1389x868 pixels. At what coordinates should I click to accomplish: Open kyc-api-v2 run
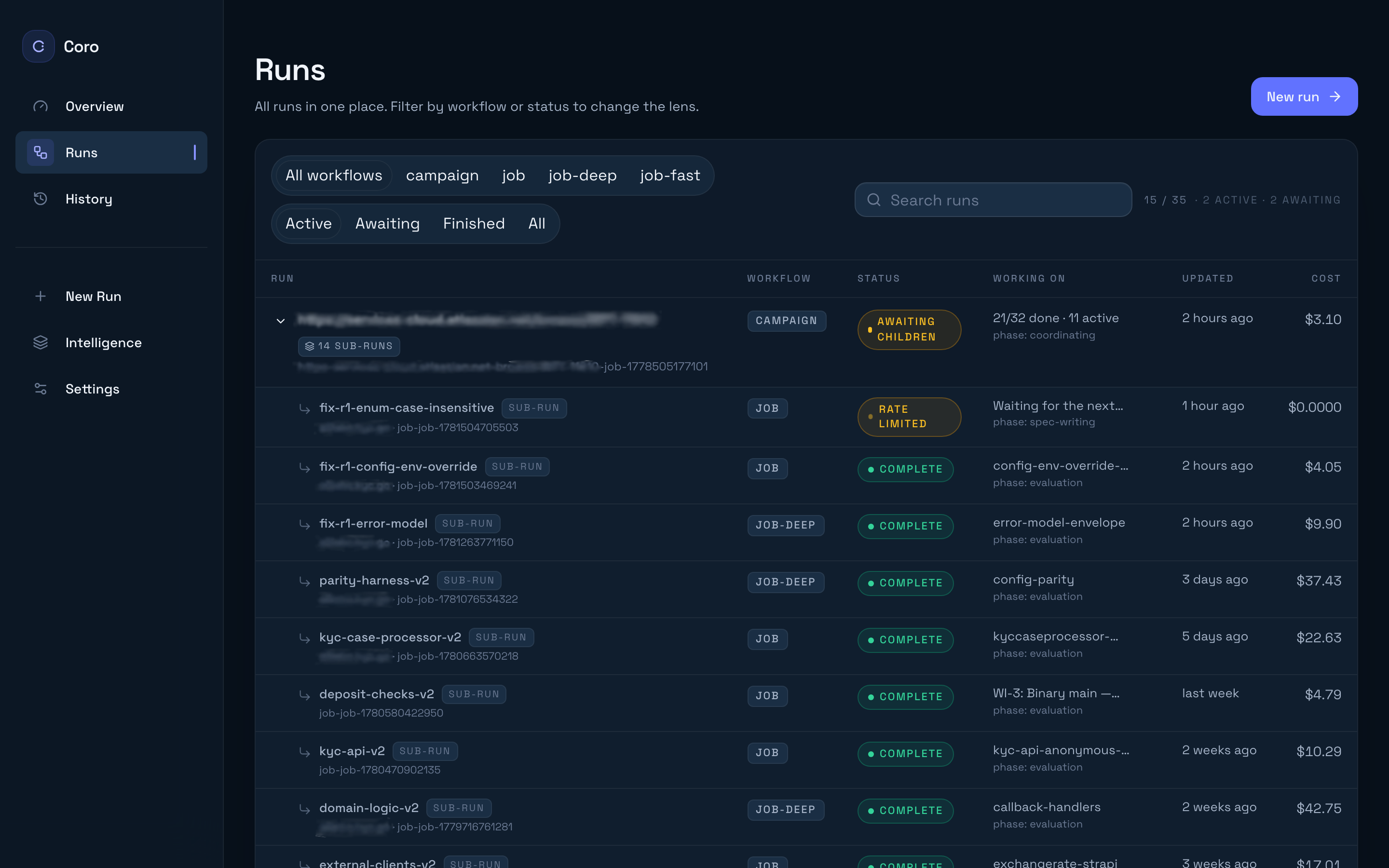coord(352,751)
